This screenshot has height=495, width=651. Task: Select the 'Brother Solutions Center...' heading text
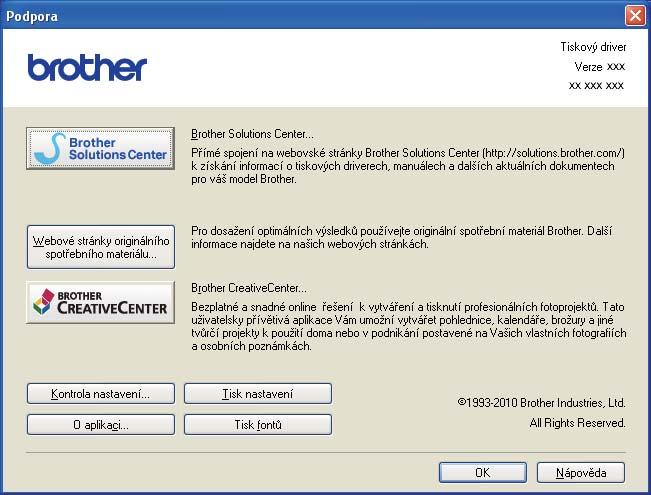(x=252, y=134)
